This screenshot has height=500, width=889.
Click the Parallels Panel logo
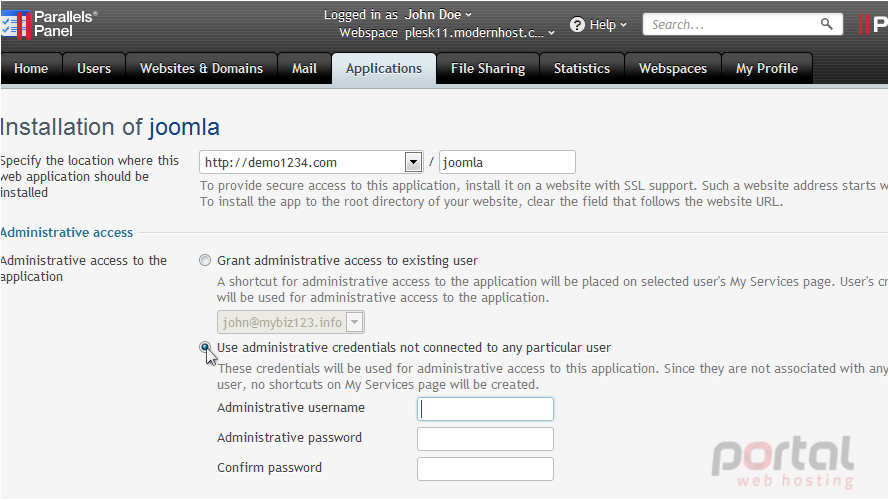pyautogui.click(x=49, y=24)
